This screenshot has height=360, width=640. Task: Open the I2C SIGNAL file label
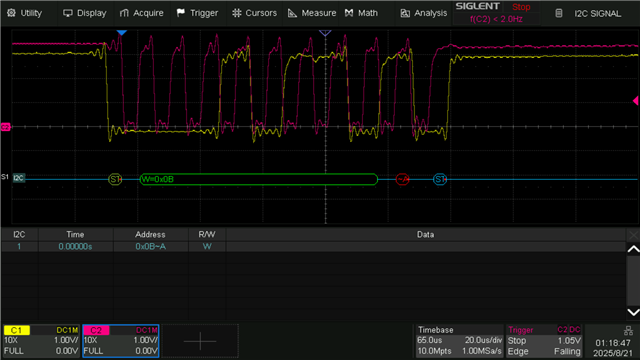tap(598, 13)
